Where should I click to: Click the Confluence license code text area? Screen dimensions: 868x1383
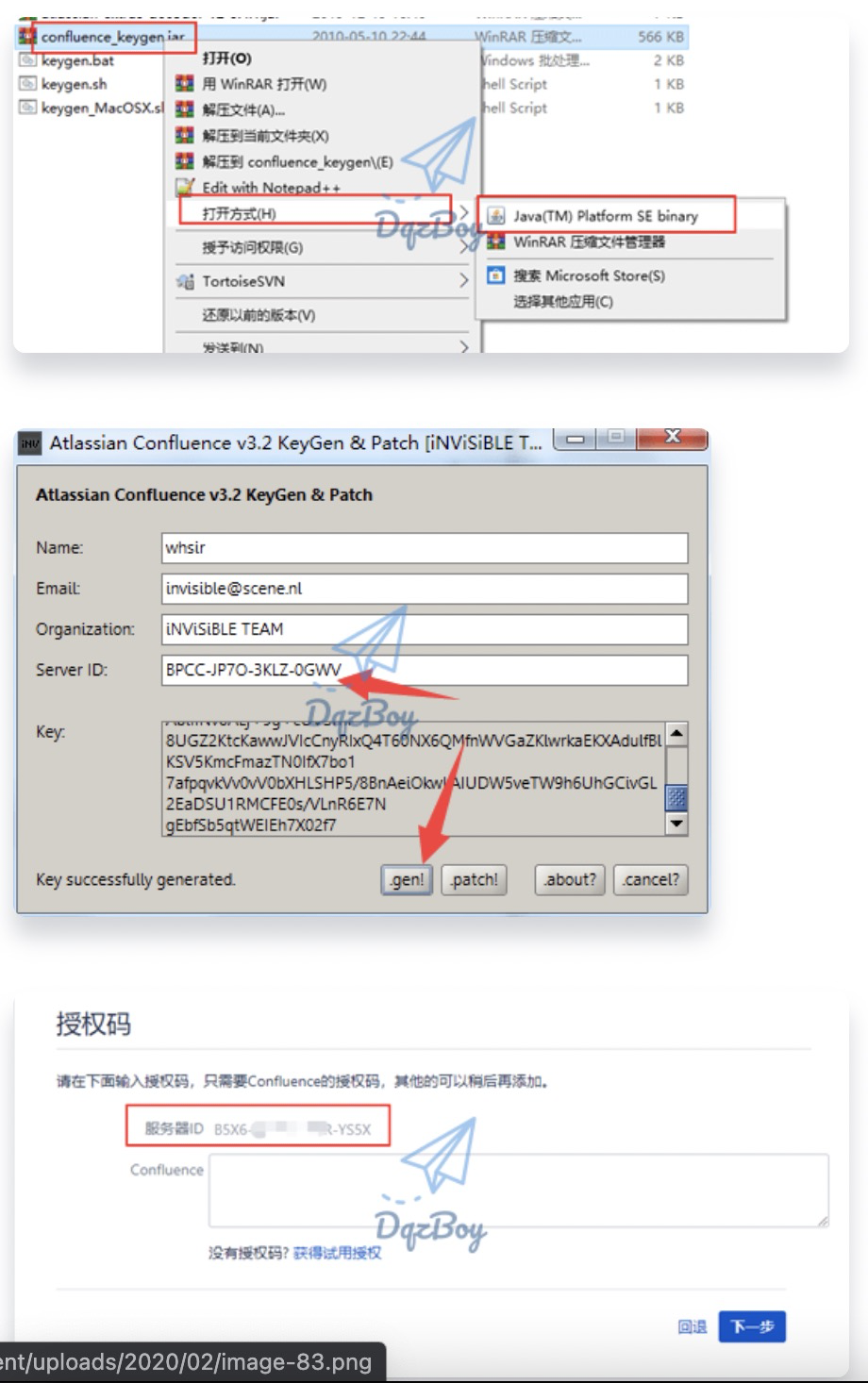pos(519,1191)
